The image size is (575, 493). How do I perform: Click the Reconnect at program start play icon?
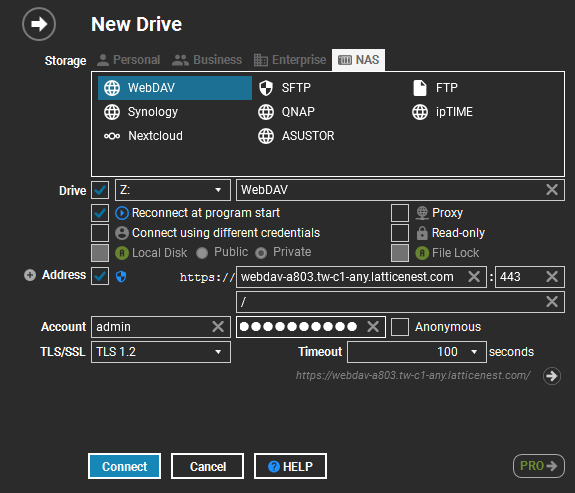pyautogui.click(x=122, y=213)
